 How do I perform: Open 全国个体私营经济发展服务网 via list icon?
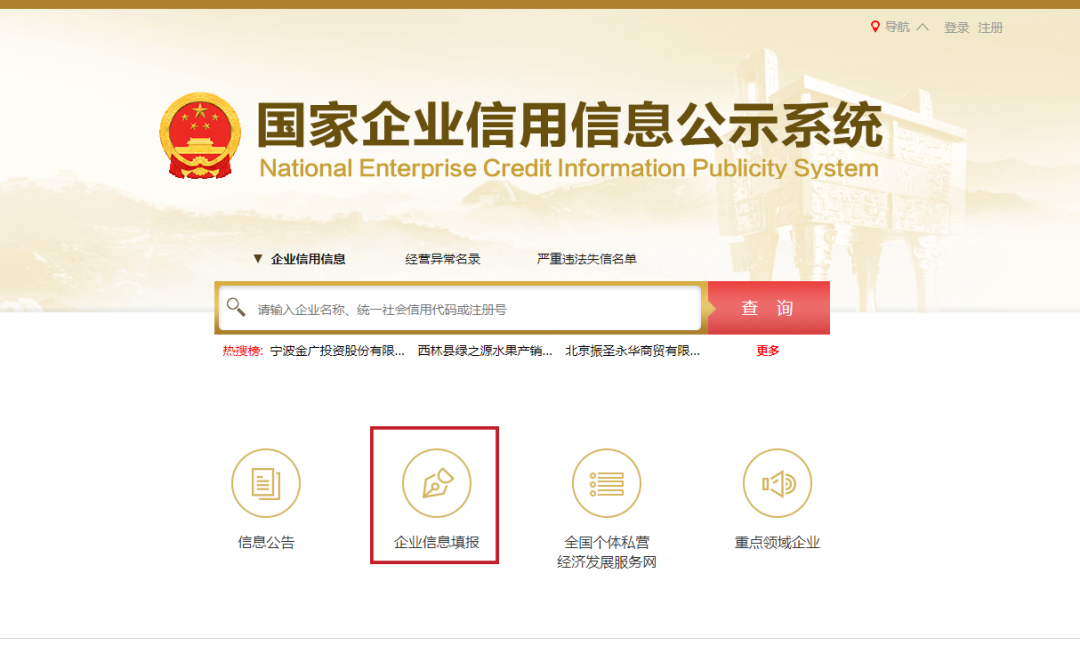(606, 482)
